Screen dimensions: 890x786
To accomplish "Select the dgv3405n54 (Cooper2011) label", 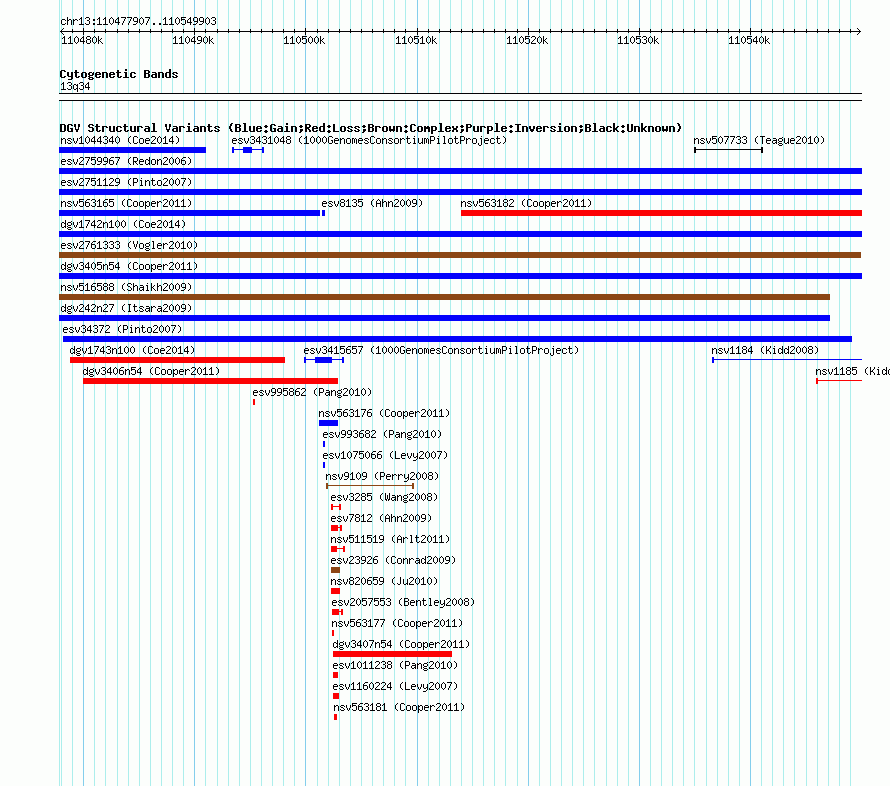I will click(129, 266).
